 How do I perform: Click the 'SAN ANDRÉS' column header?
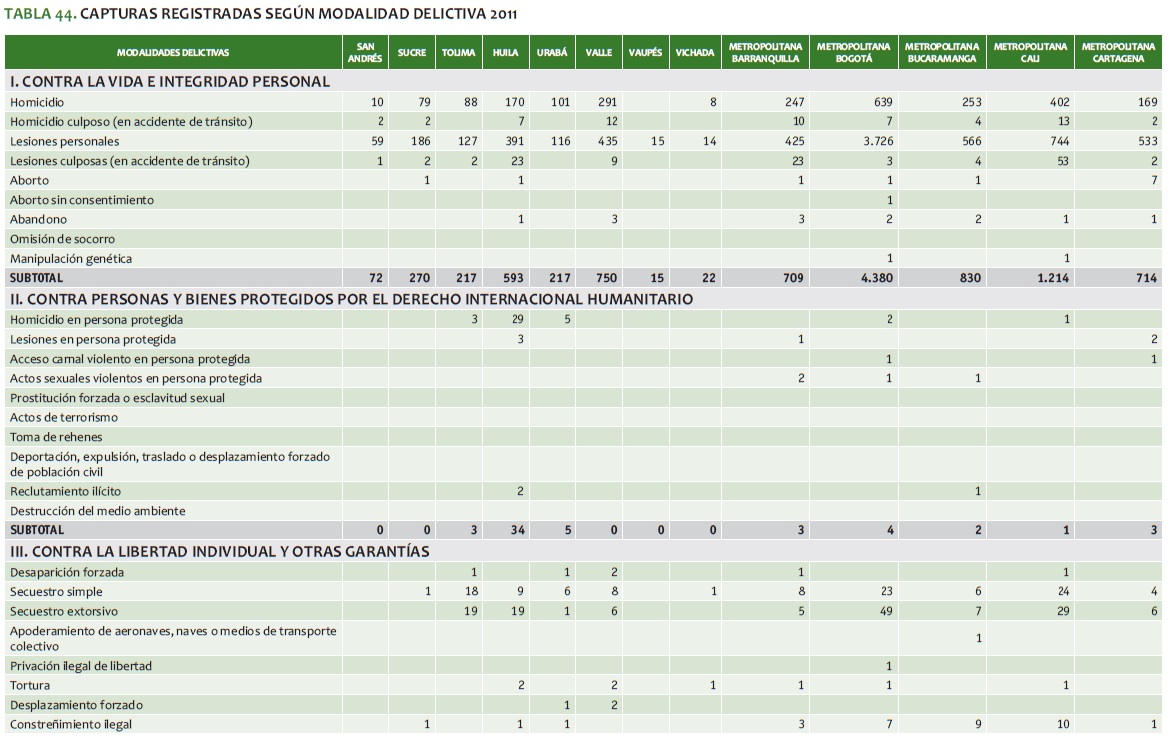[364, 52]
